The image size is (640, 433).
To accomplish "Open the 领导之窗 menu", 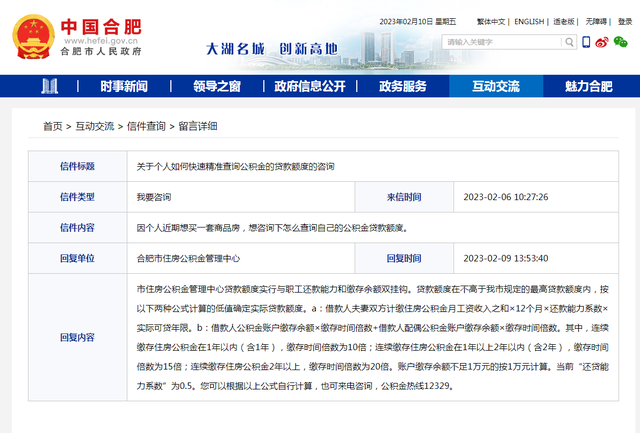I will tap(217, 86).
